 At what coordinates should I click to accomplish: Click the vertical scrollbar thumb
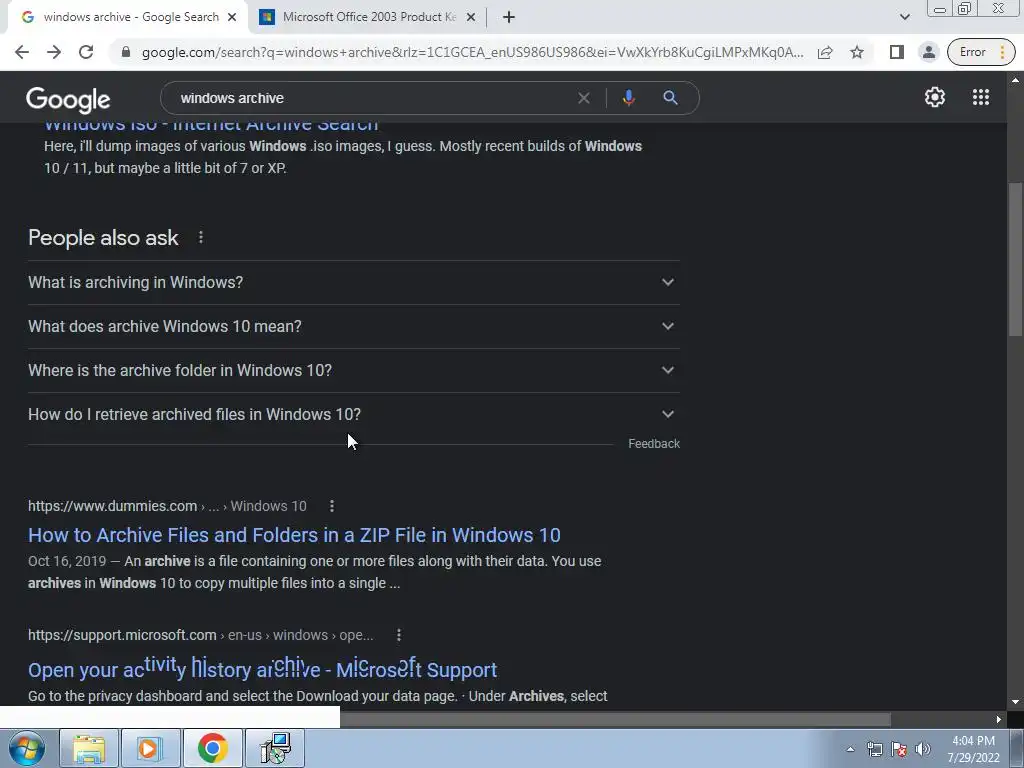(1015, 260)
